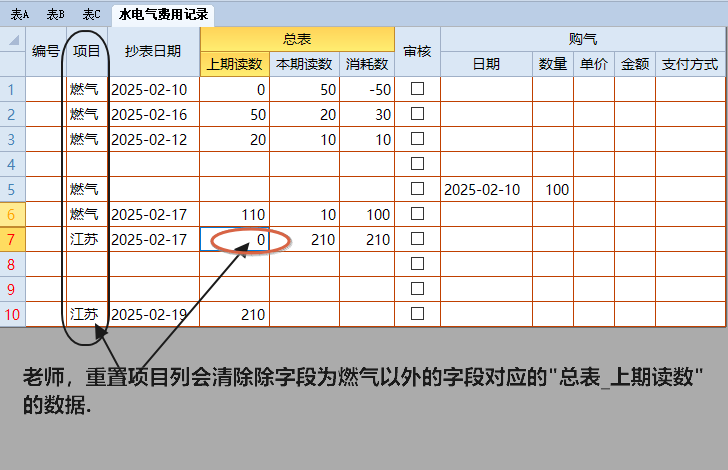Select row header 2
Viewport: 728px width, 470px height.
[x=13, y=114]
